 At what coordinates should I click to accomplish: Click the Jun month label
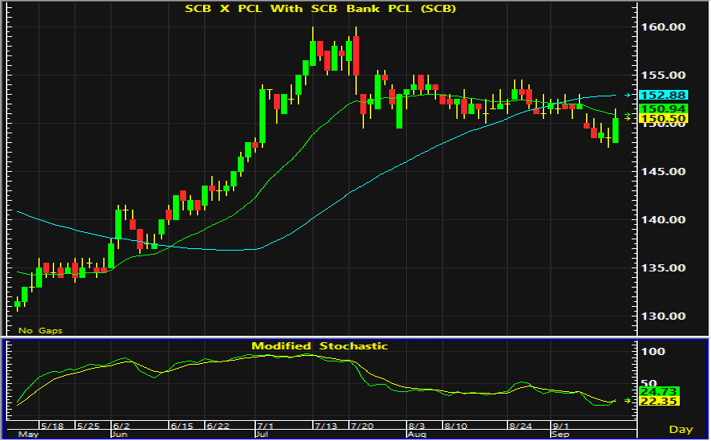click(x=119, y=435)
